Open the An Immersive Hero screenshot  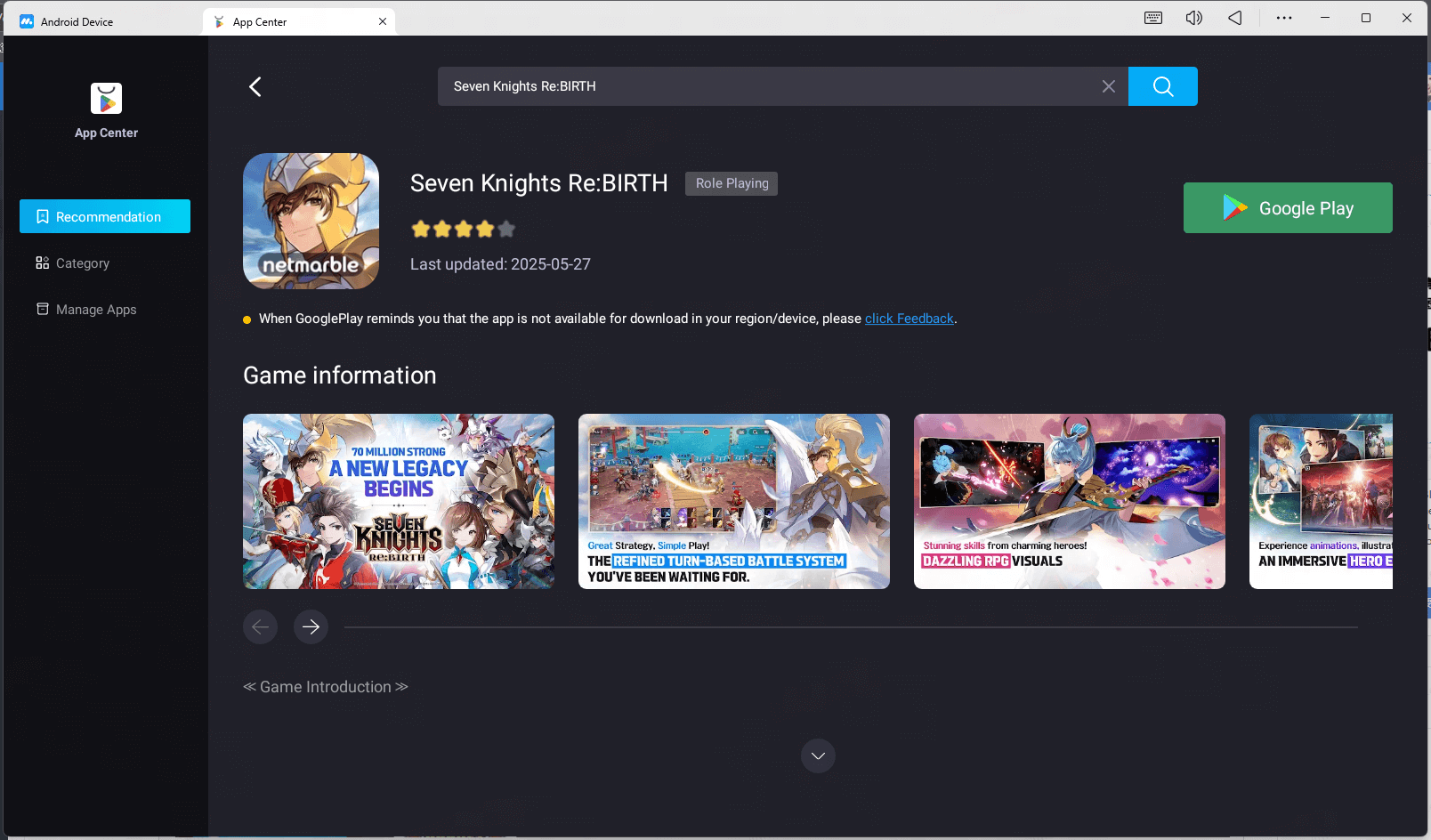(x=1321, y=501)
